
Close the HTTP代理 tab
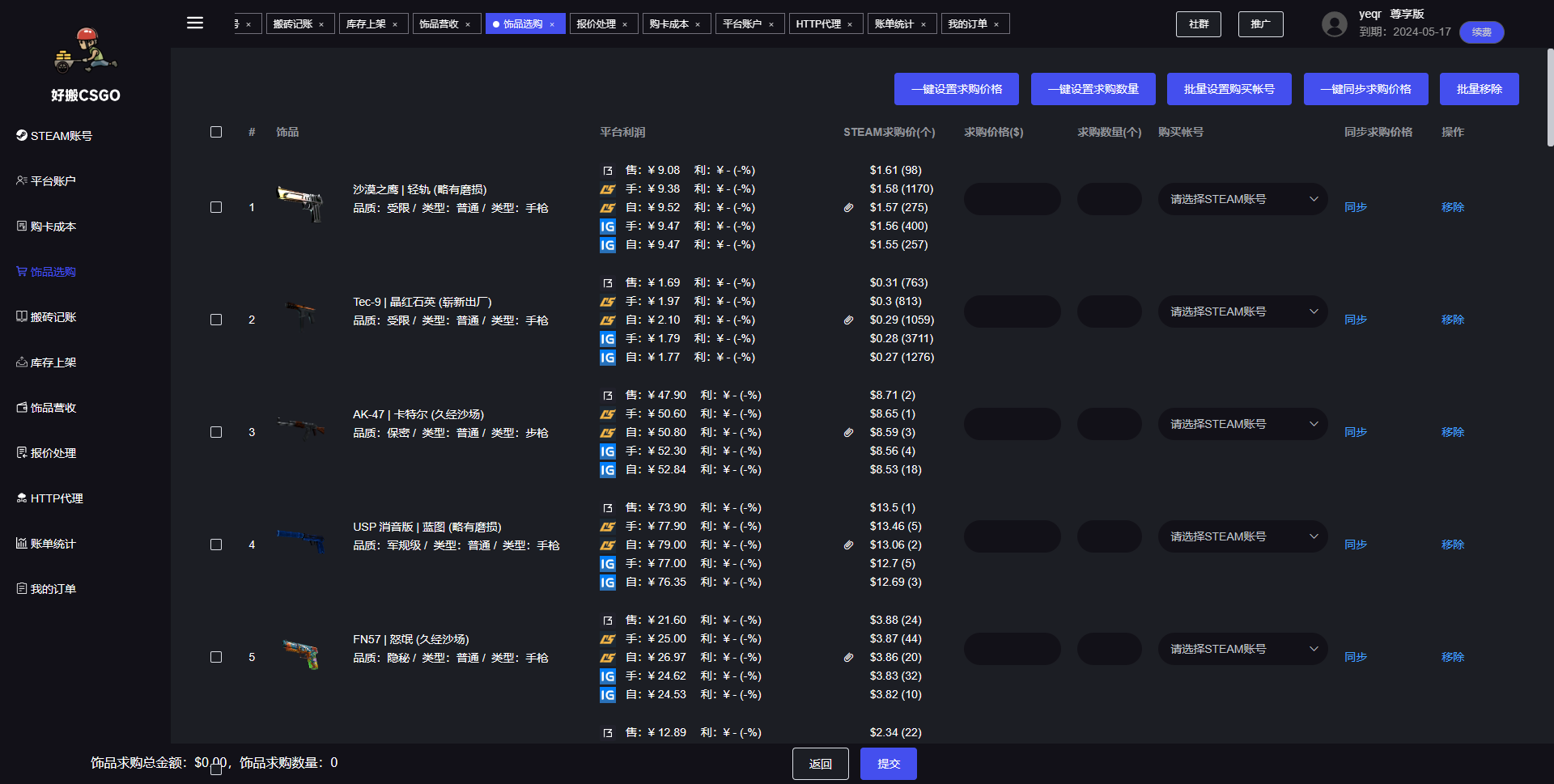tap(850, 25)
